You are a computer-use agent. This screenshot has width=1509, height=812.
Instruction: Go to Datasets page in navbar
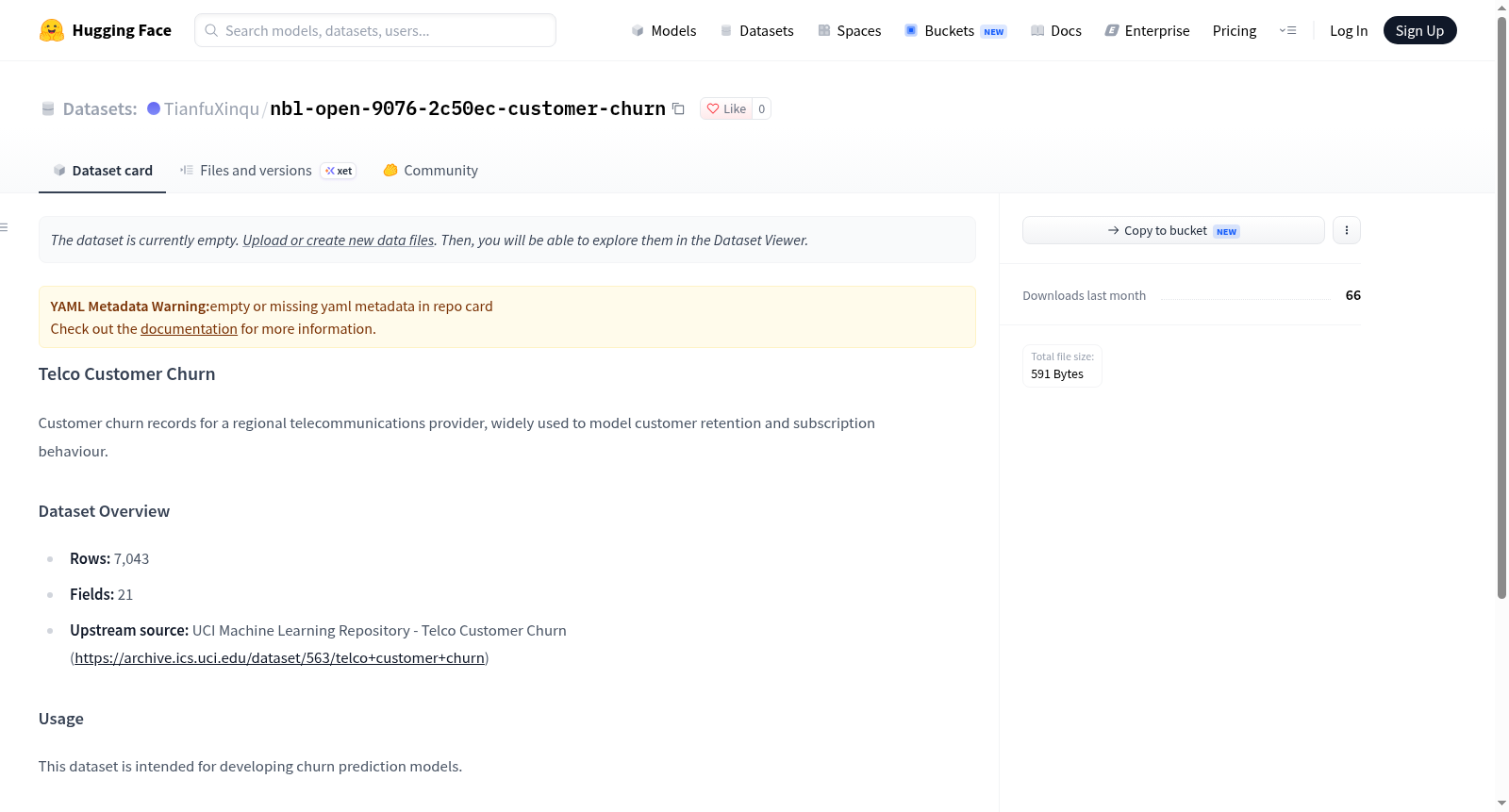[x=757, y=30]
